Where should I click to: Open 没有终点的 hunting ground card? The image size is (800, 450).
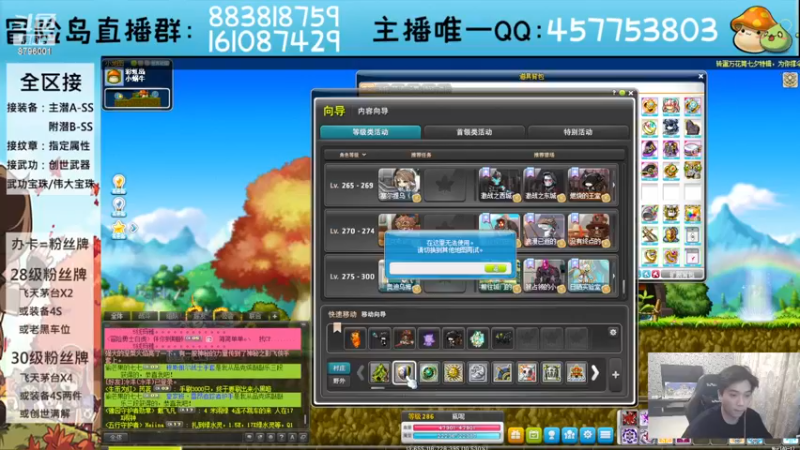coord(588,230)
